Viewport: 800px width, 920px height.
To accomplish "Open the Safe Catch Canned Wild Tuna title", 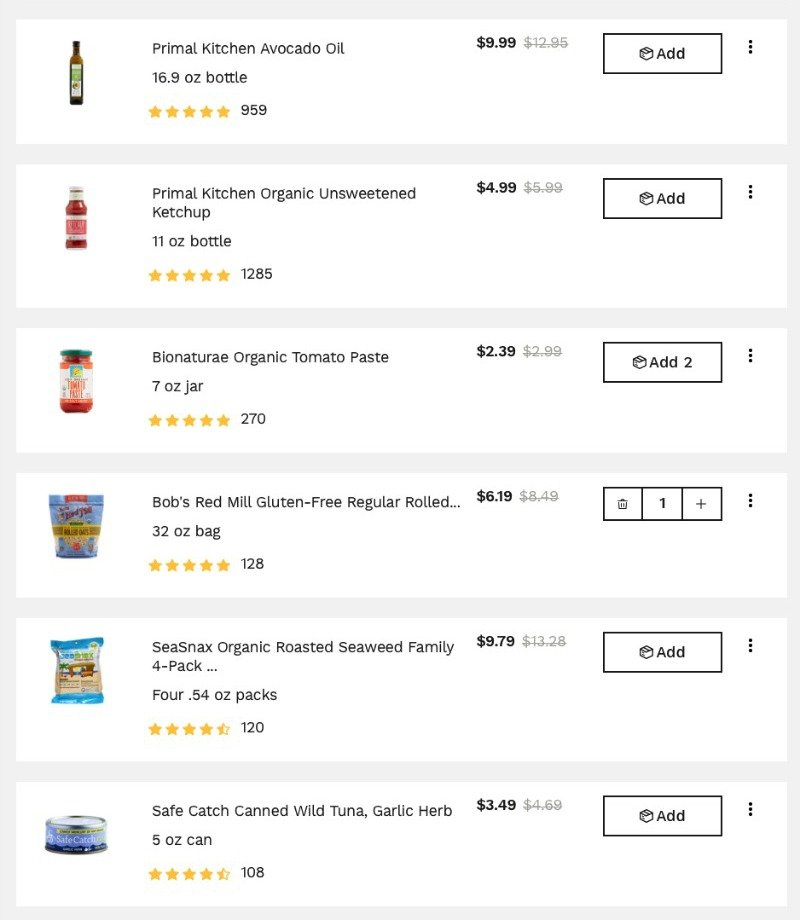I will (302, 811).
